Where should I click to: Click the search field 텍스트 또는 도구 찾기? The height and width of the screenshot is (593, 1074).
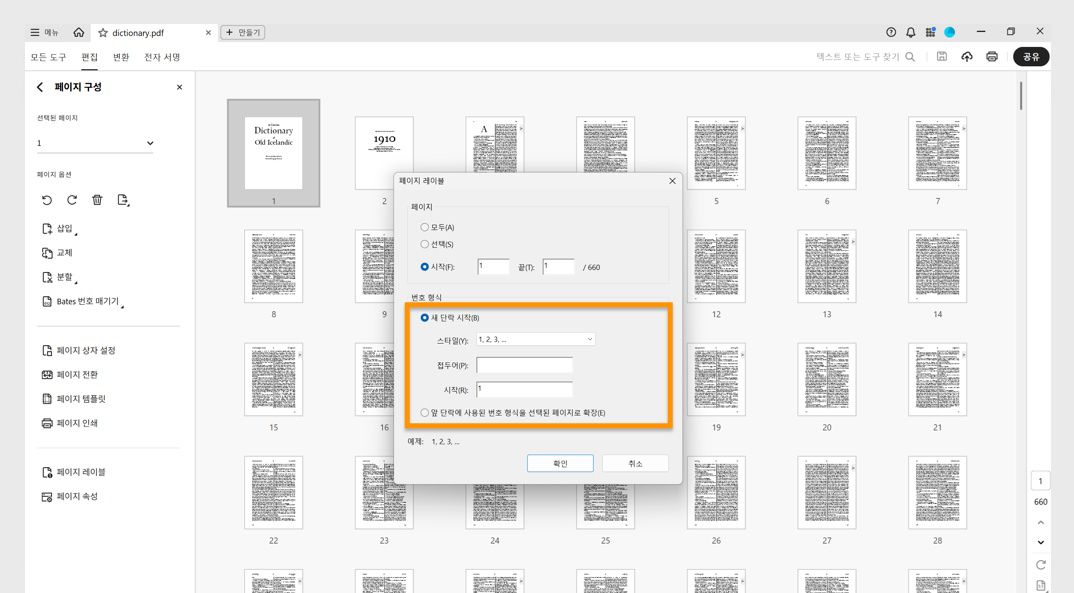click(x=858, y=57)
